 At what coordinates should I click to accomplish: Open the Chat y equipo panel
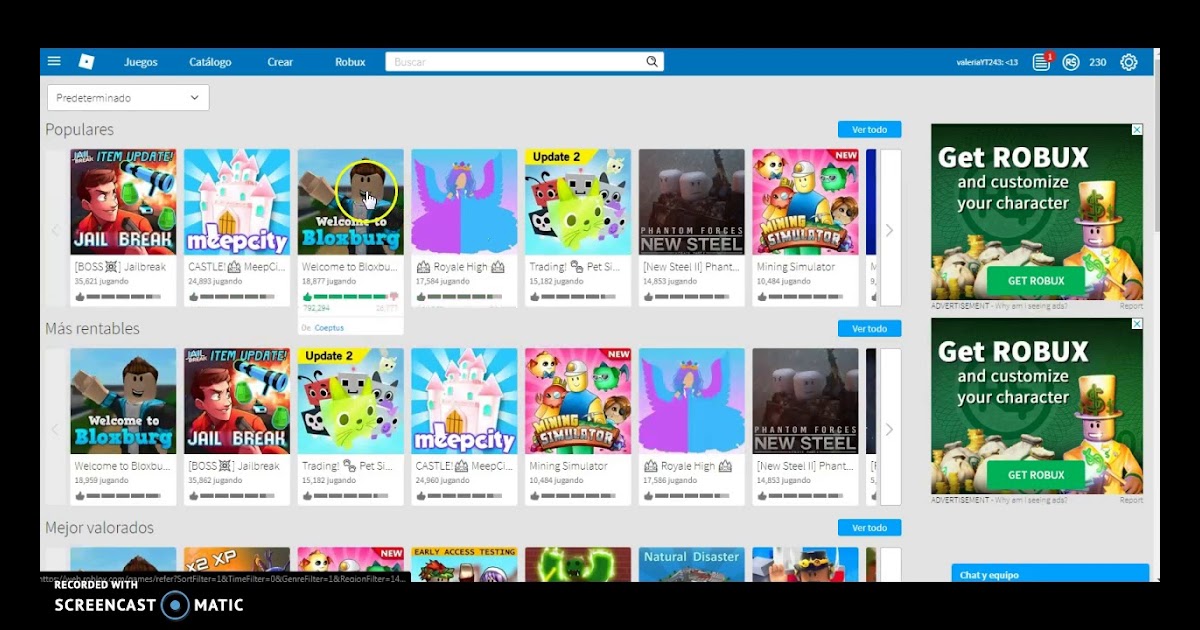pyautogui.click(x=1050, y=574)
